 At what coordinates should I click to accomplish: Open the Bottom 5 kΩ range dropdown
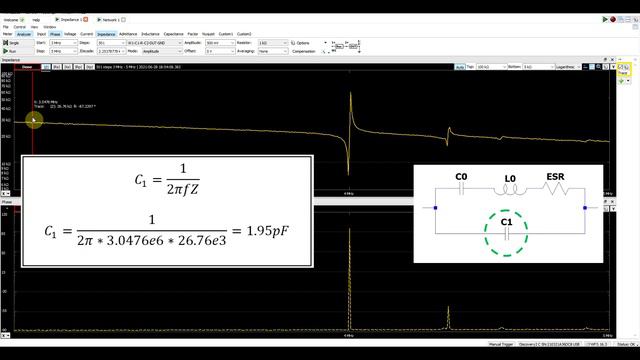click(x=538, y=67)
